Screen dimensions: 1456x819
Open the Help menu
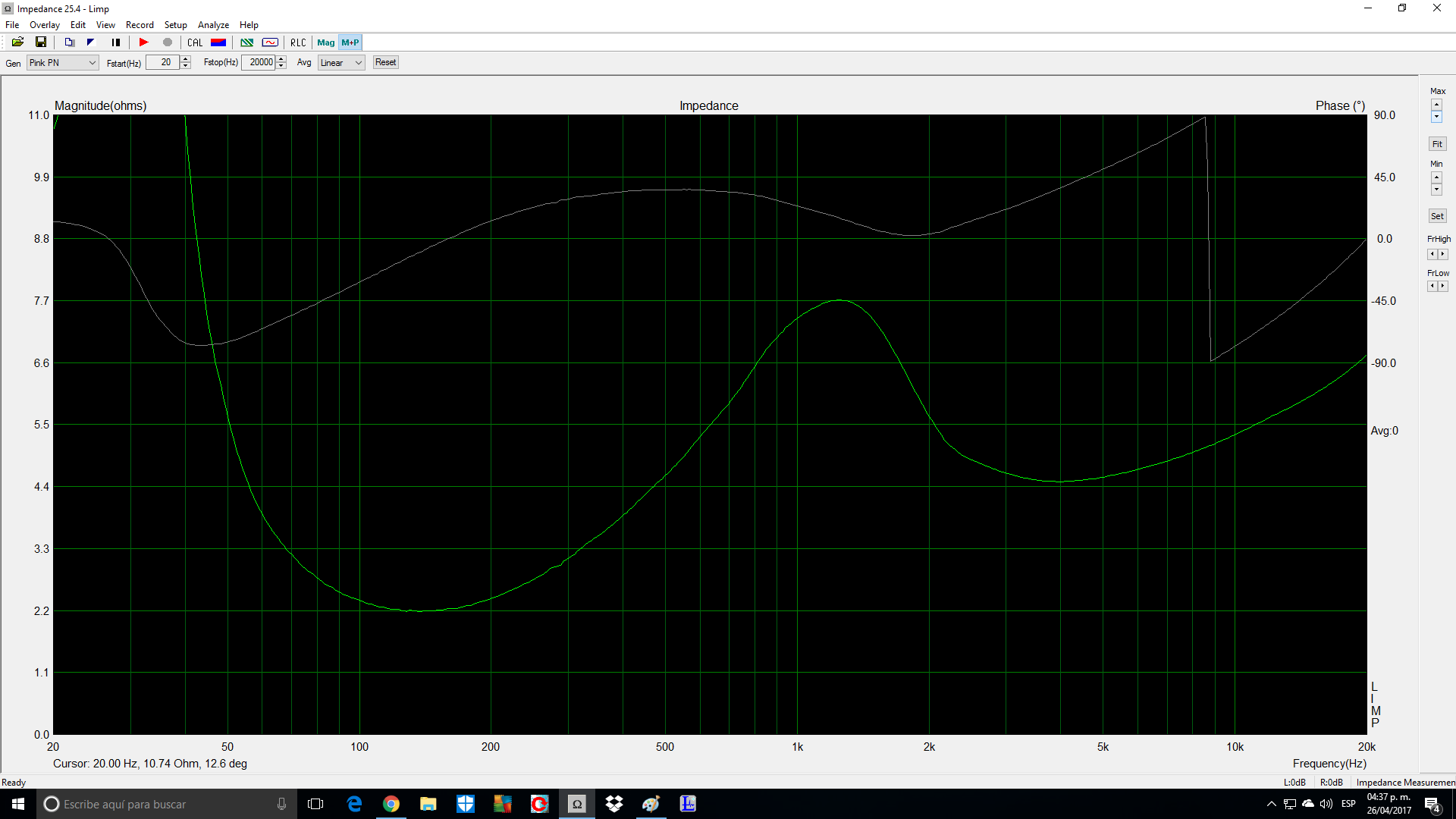point(249,25)
